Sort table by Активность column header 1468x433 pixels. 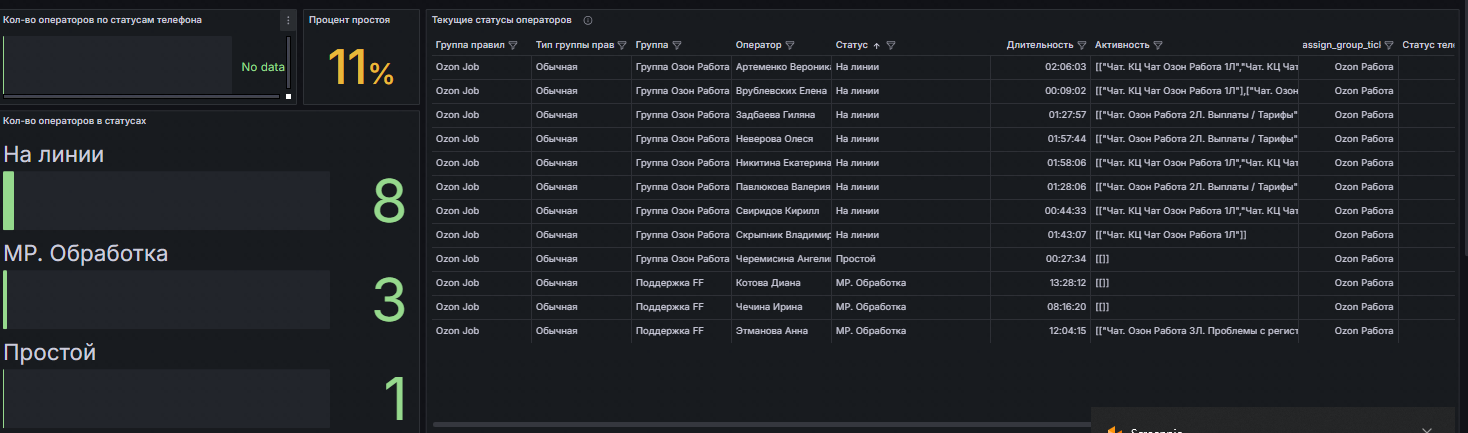(x=1122, y=45)
